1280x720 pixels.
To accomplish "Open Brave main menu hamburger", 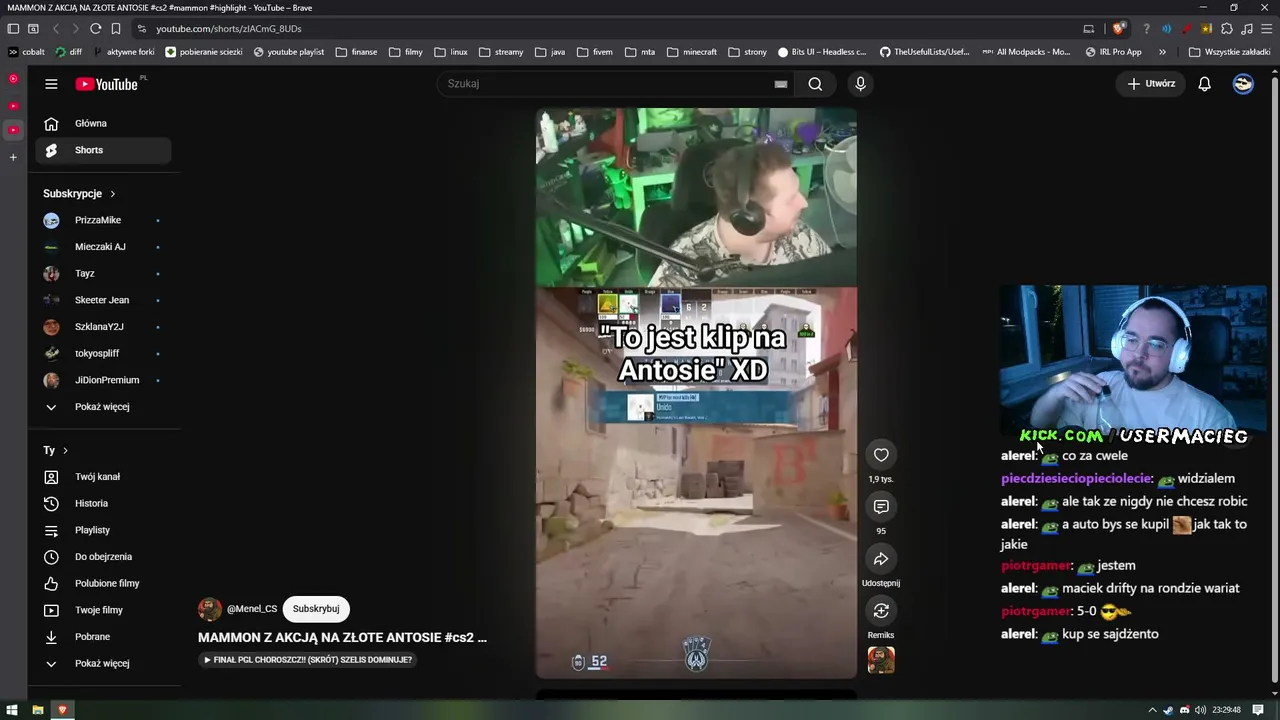I will pyautogui.click(x=1266, y=29).
